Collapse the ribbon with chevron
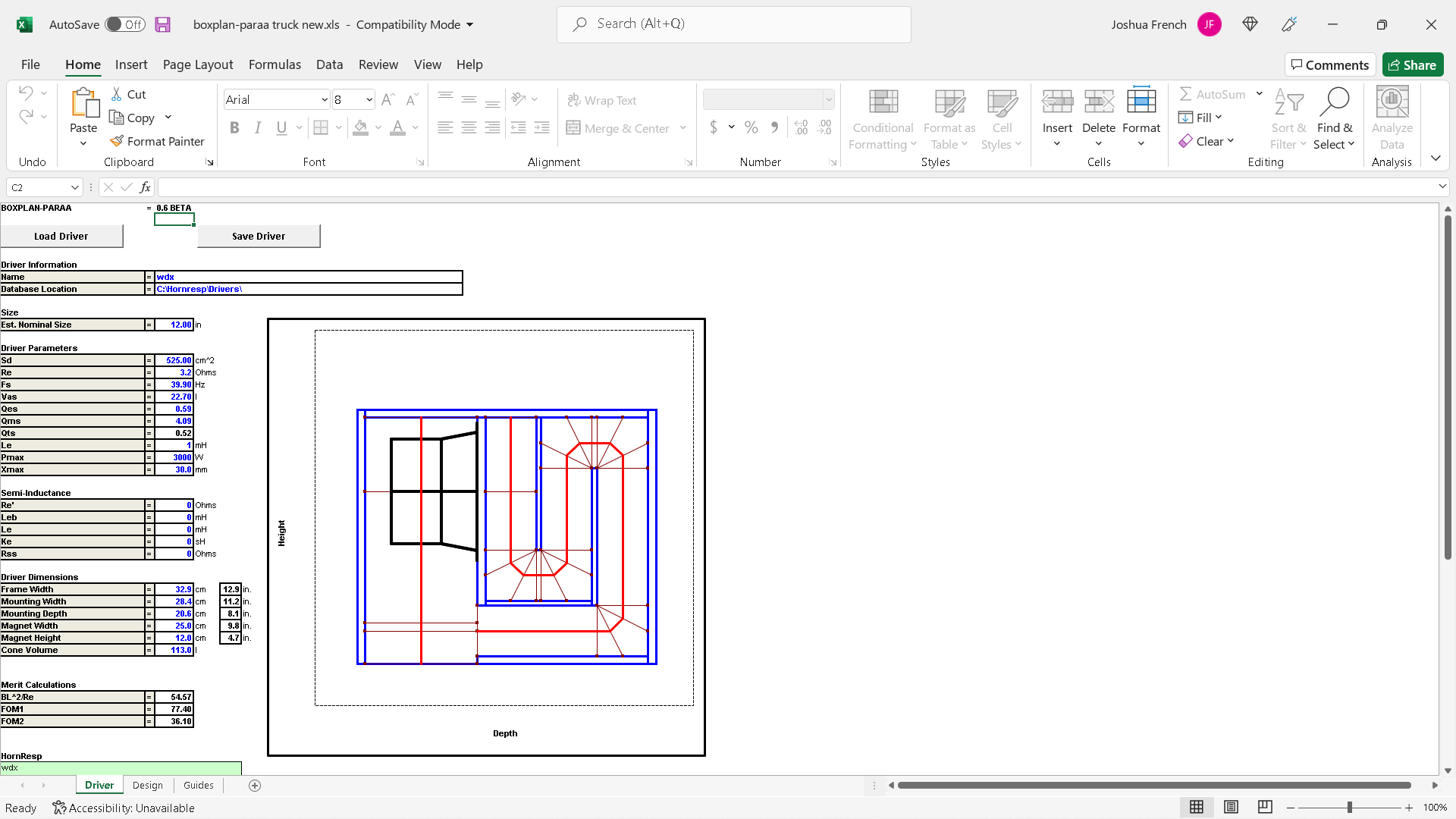Image resolution: width=1456 pixels, height=819 pixels. click(1436, 158)
